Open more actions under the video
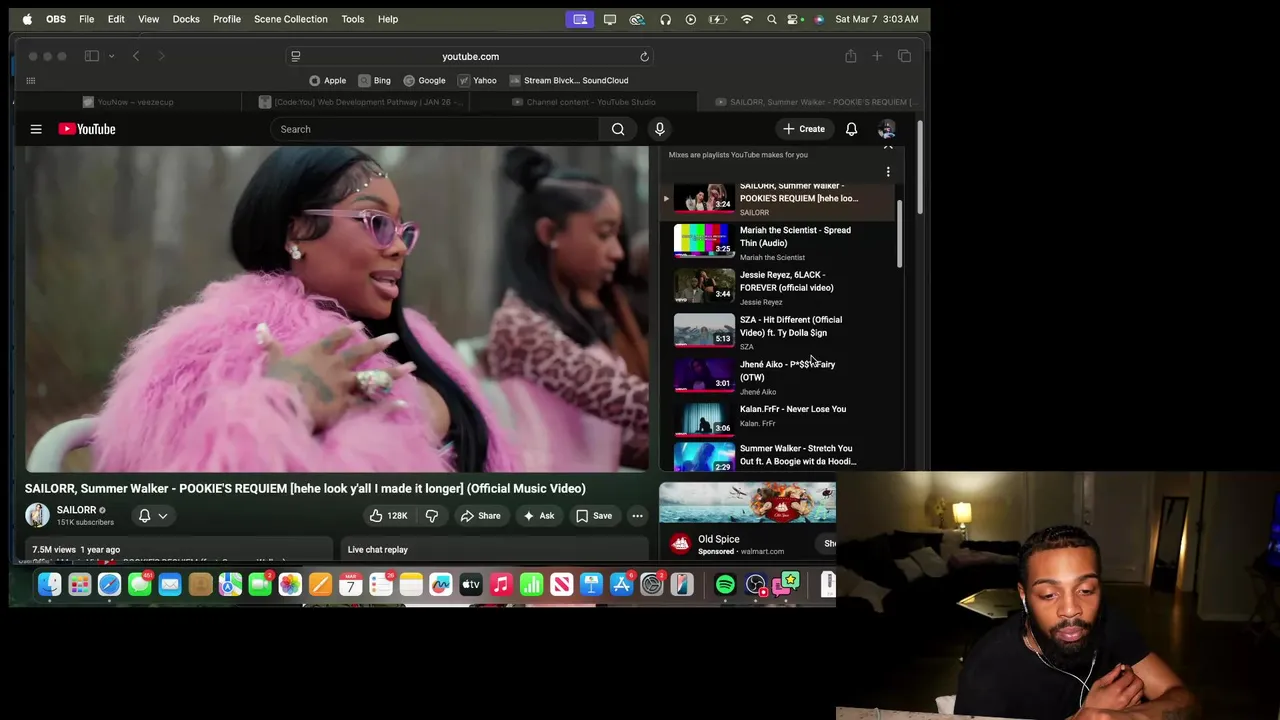 pos(637,516)
